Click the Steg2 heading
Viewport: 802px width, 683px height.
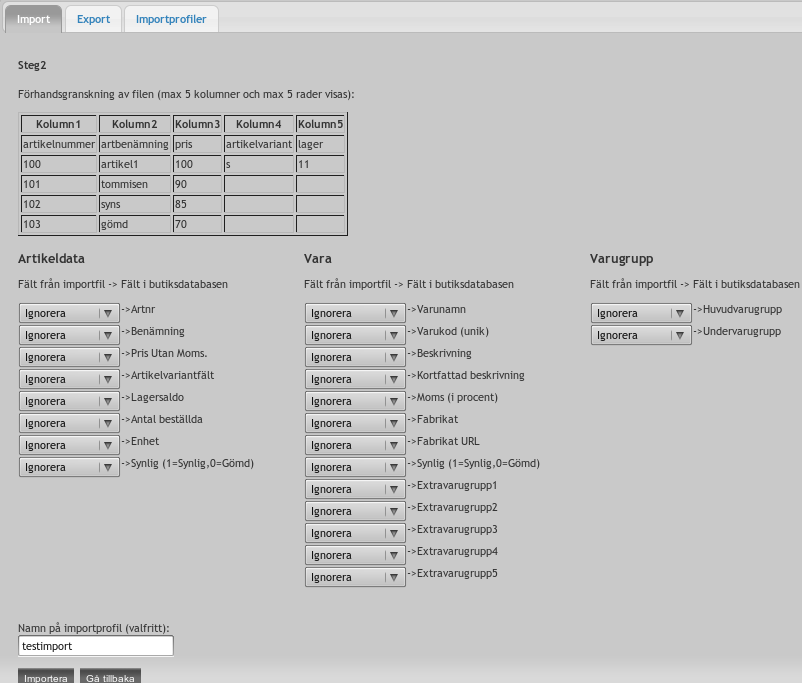tap(32, 65)
